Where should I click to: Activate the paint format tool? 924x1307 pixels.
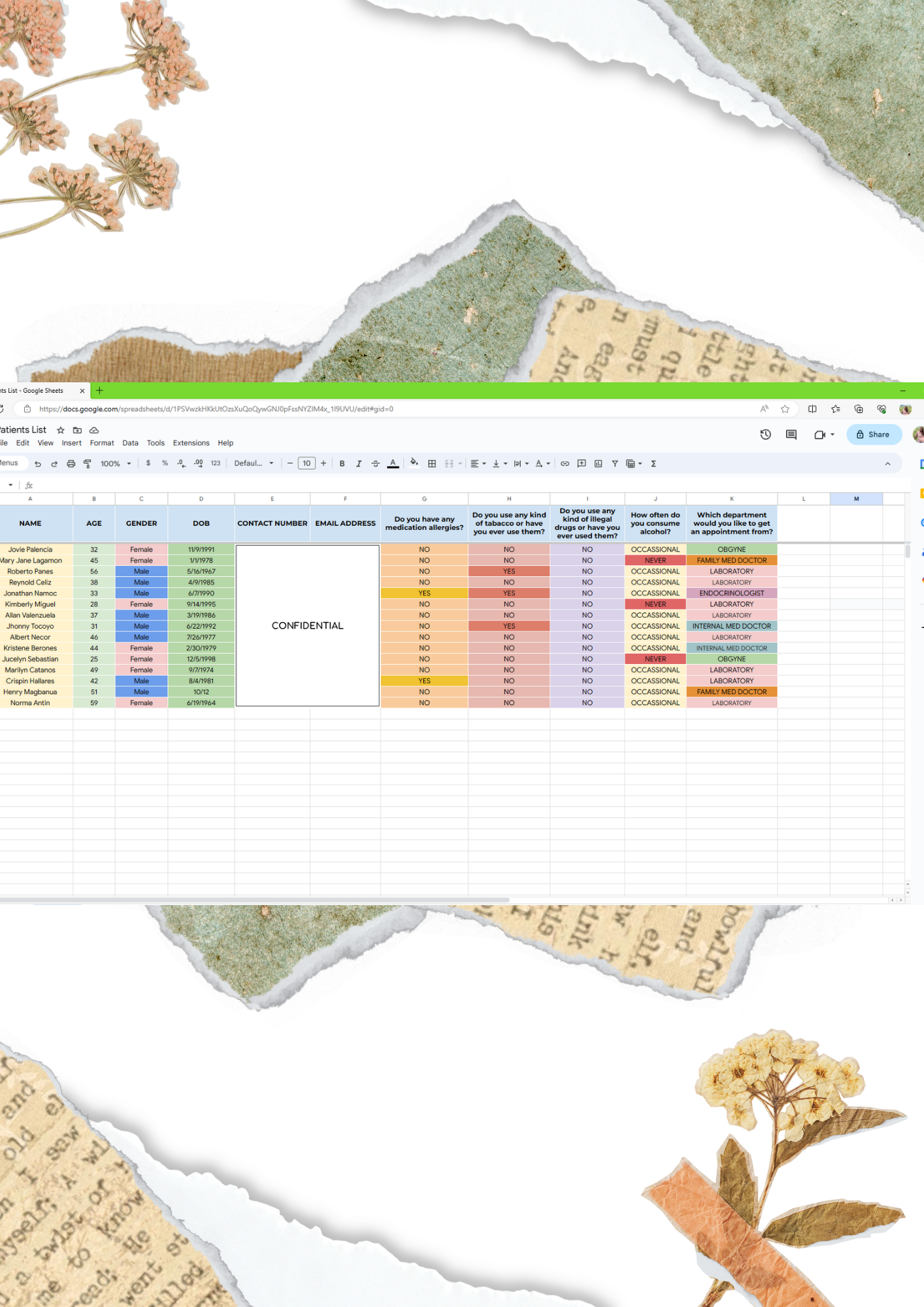tap(87, 464)
